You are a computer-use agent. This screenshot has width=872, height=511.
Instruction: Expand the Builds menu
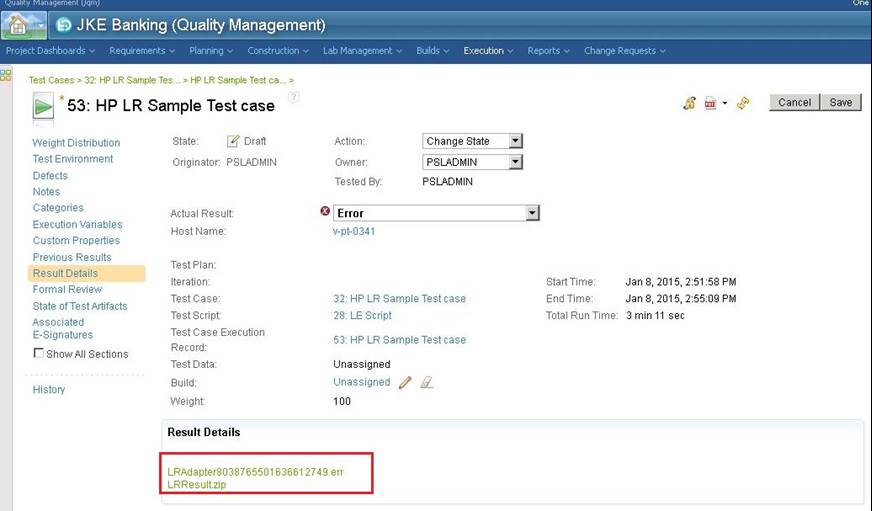point(432,51)
